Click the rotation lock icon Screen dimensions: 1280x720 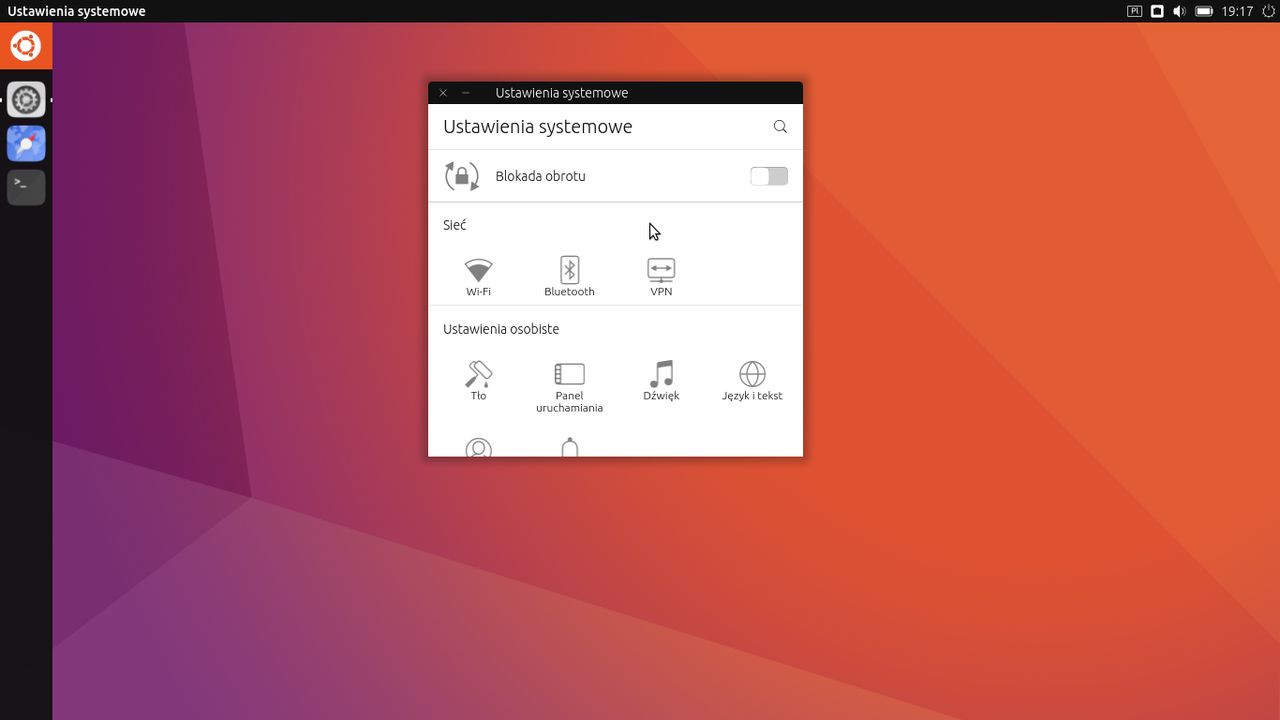click(462, 176)
